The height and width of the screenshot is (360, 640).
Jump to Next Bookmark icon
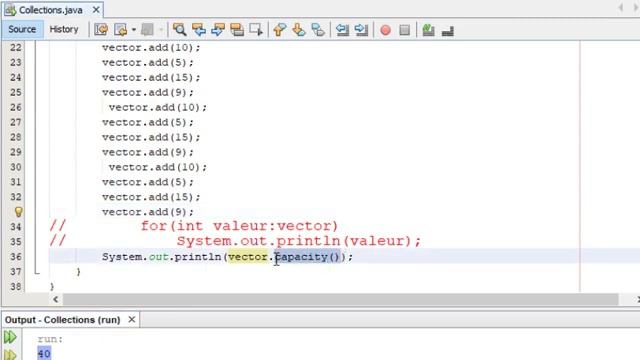pyautogui.click(x=299, y=29)
